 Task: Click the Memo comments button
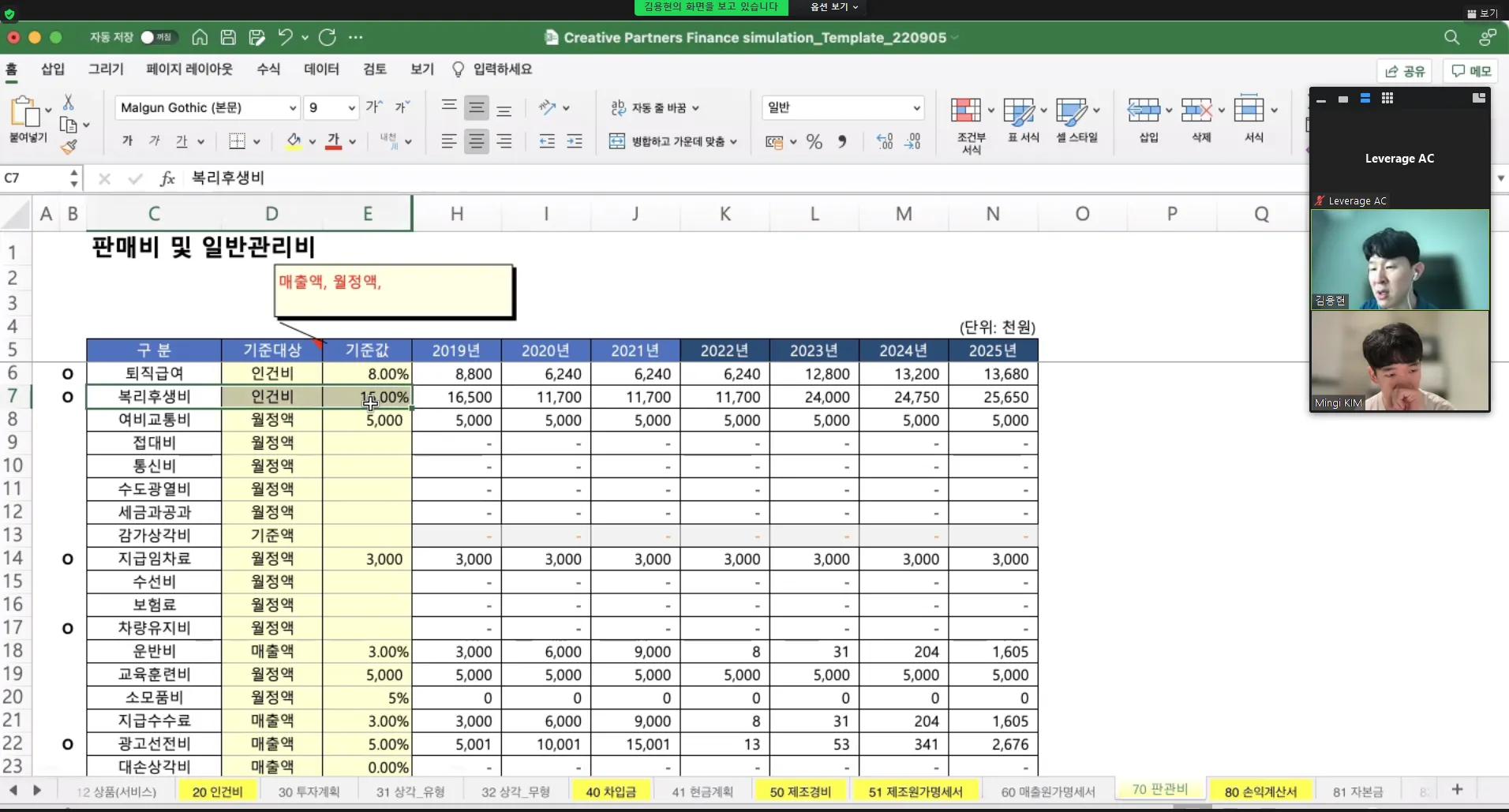tap(1471, 71)
